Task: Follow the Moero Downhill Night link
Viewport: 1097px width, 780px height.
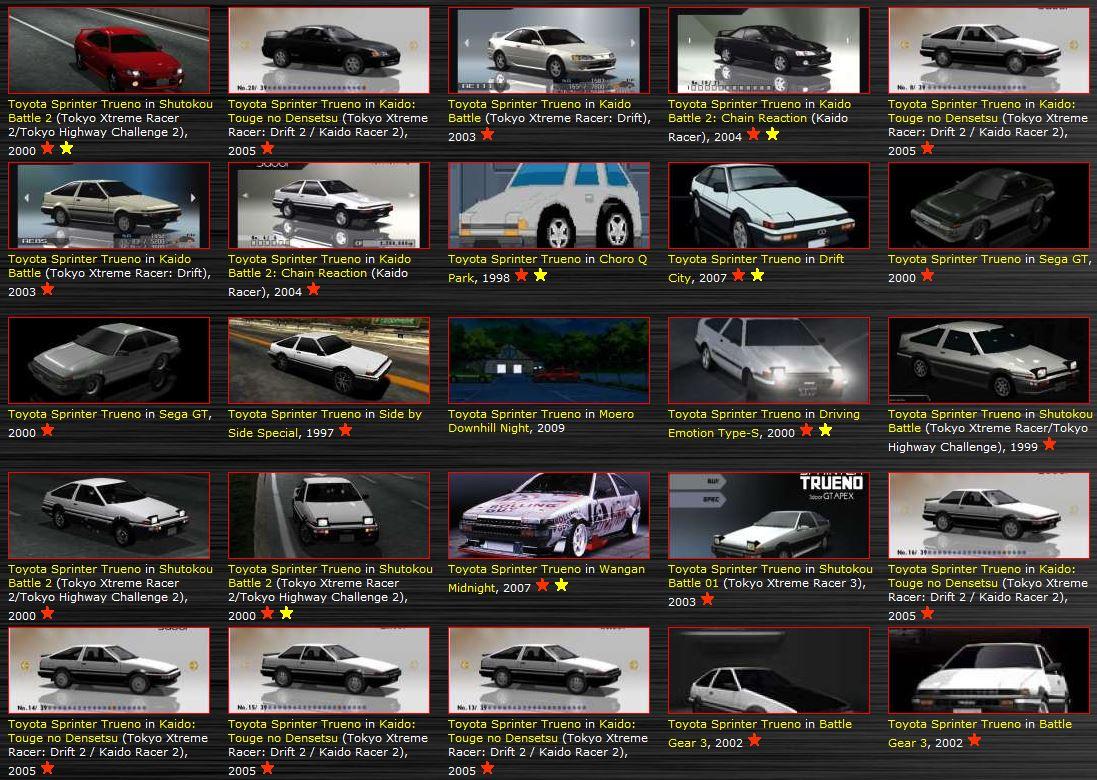Action: pos(616,414)
